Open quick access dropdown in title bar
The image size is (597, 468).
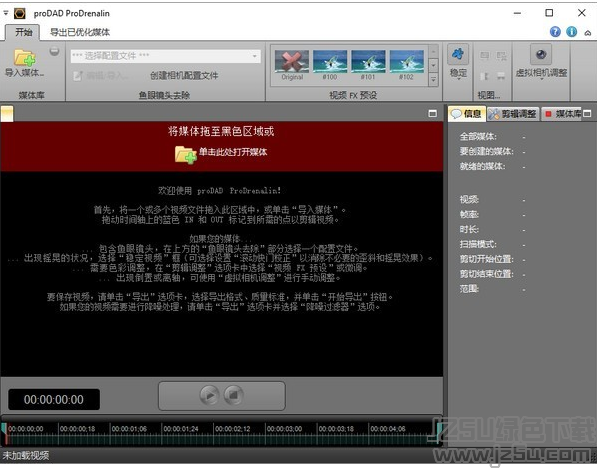pyautogui.click(x=6, y=13)
